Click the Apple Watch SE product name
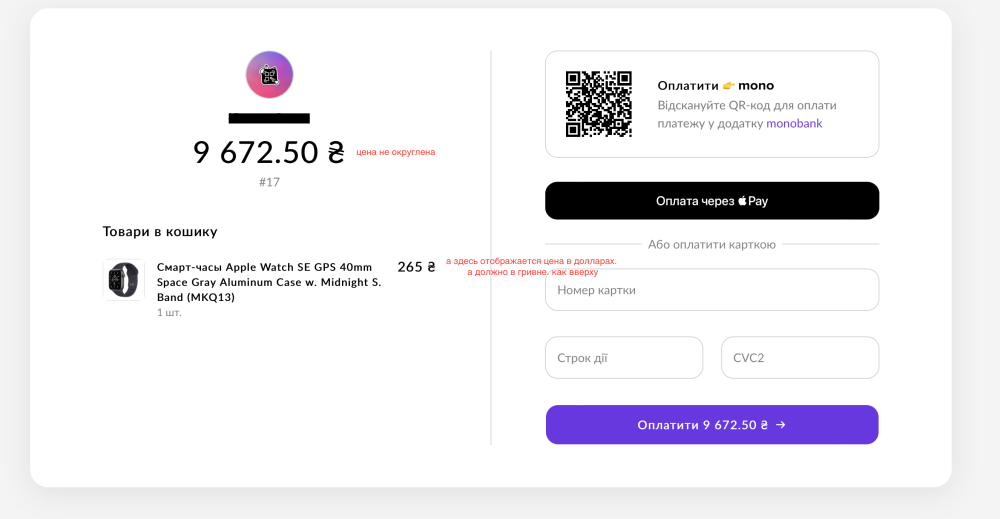 click(268, 282)
